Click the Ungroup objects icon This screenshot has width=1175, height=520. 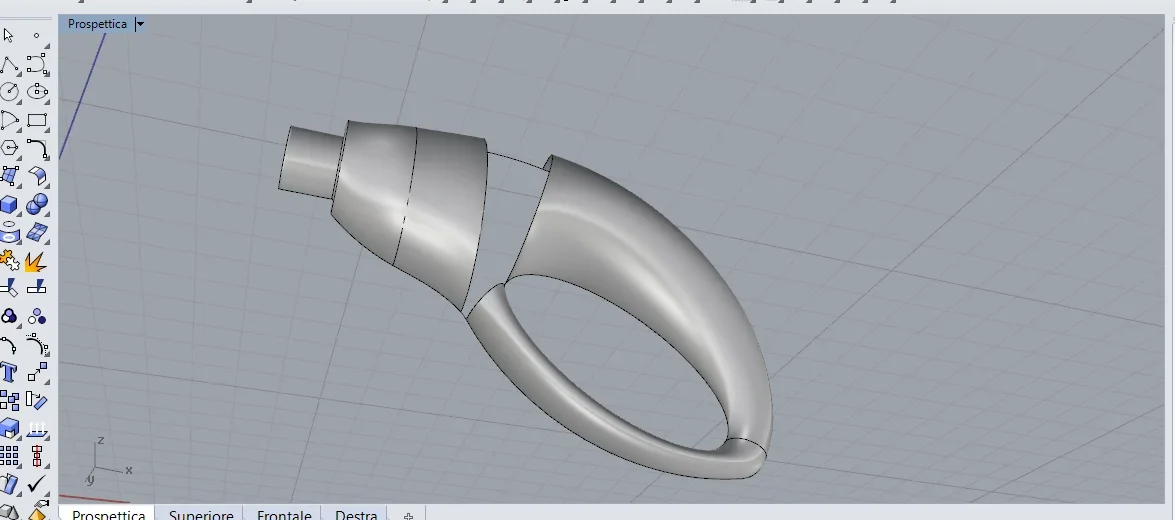[x=37, y=316]
